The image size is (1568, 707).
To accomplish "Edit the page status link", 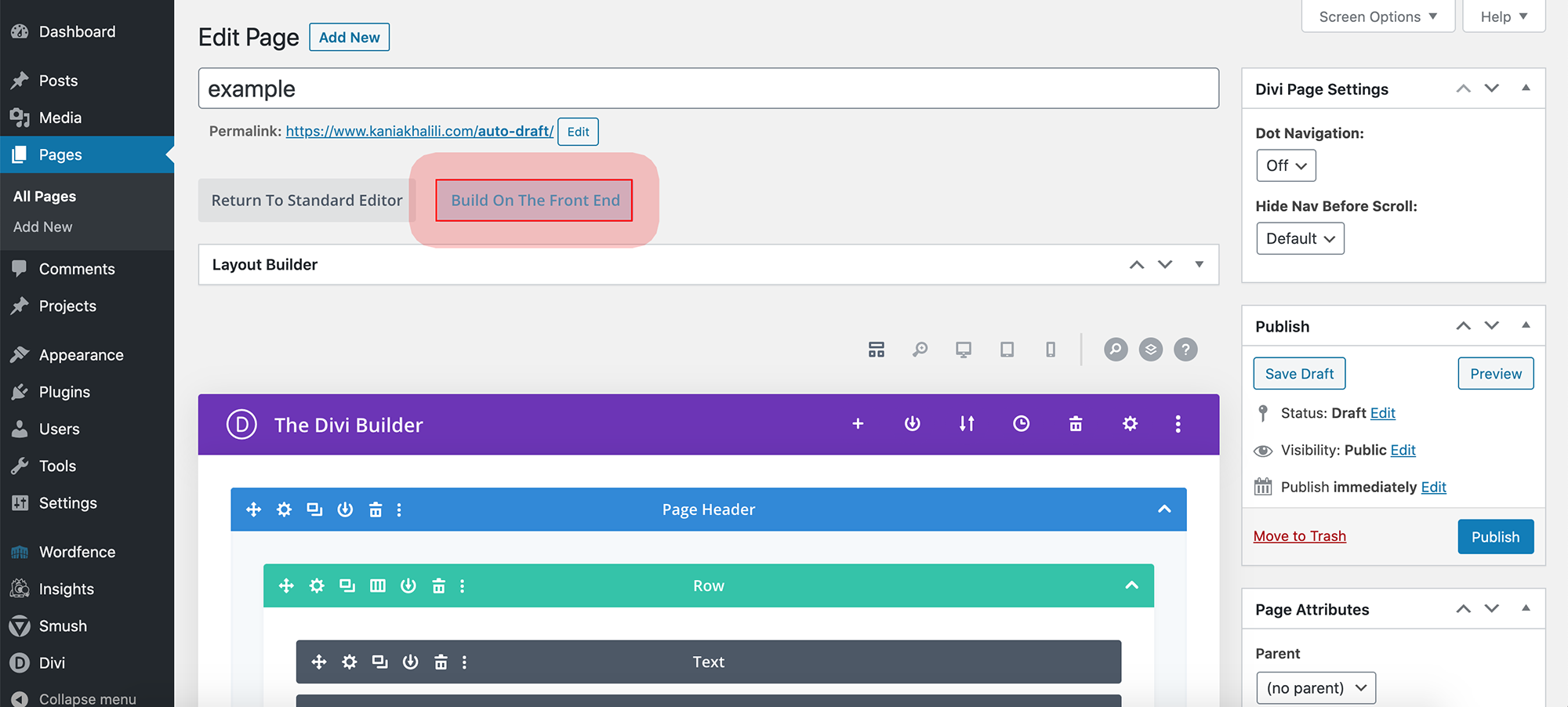I will pyautogui.click(x=1382, y=413).
